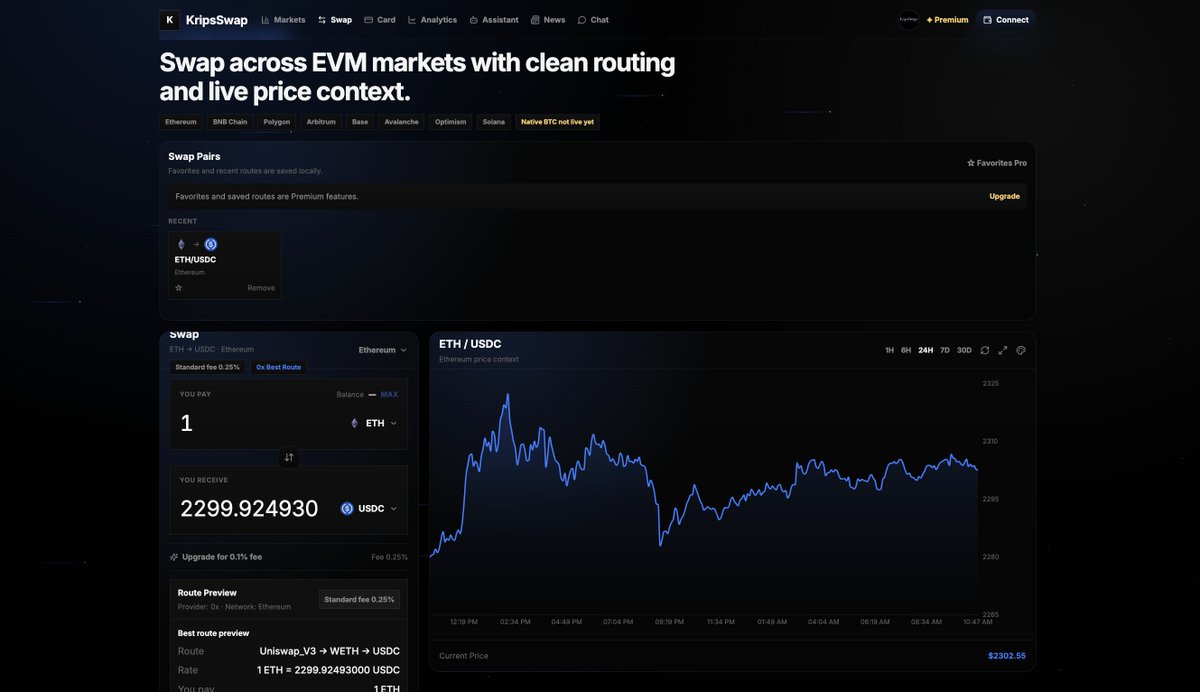Set chart range to 1H
This screenshot has width=1200, height=692.
click(x=890, y=350)
